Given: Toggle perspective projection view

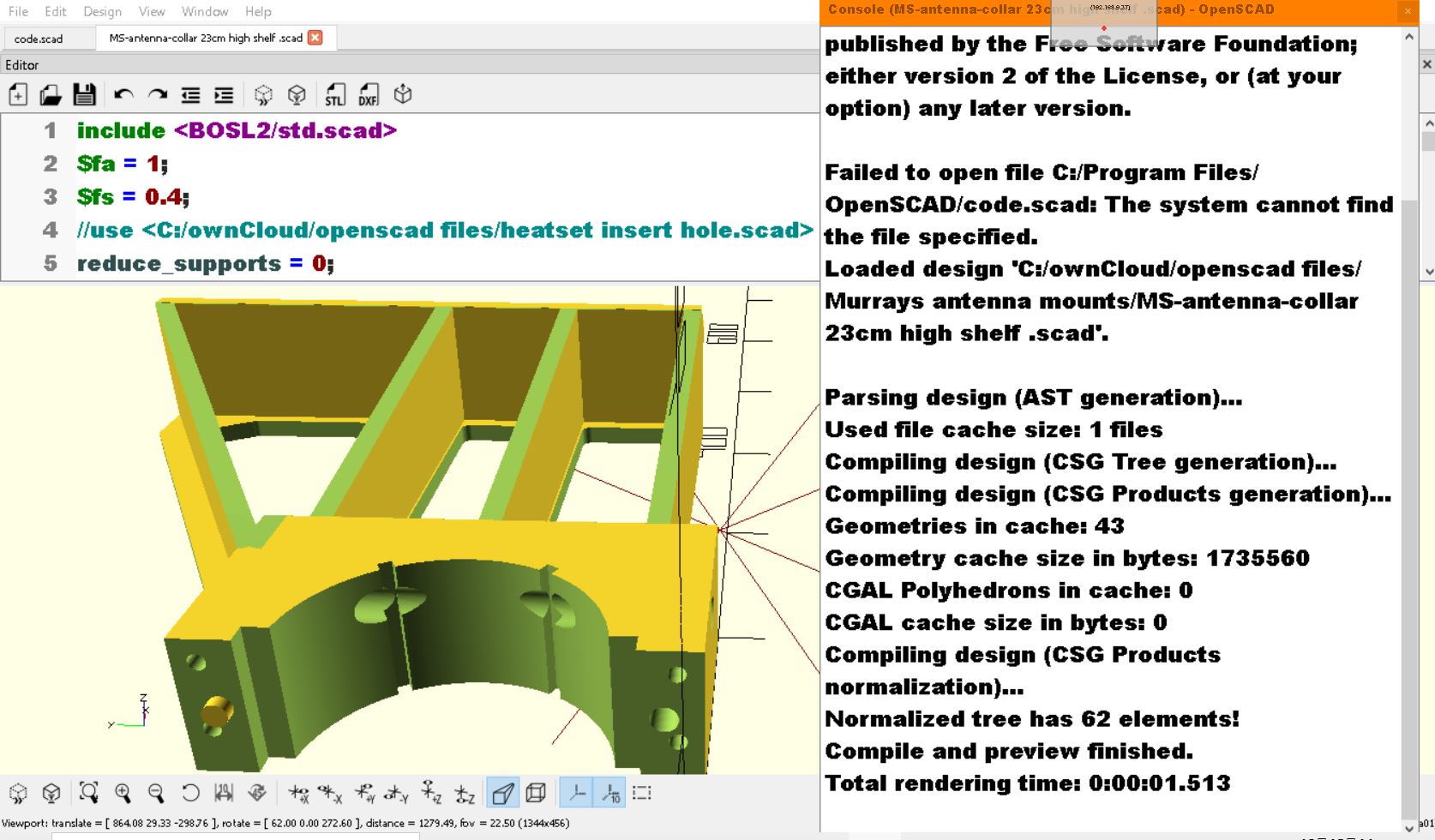Looking at the screenshot, I should [503, 793].
